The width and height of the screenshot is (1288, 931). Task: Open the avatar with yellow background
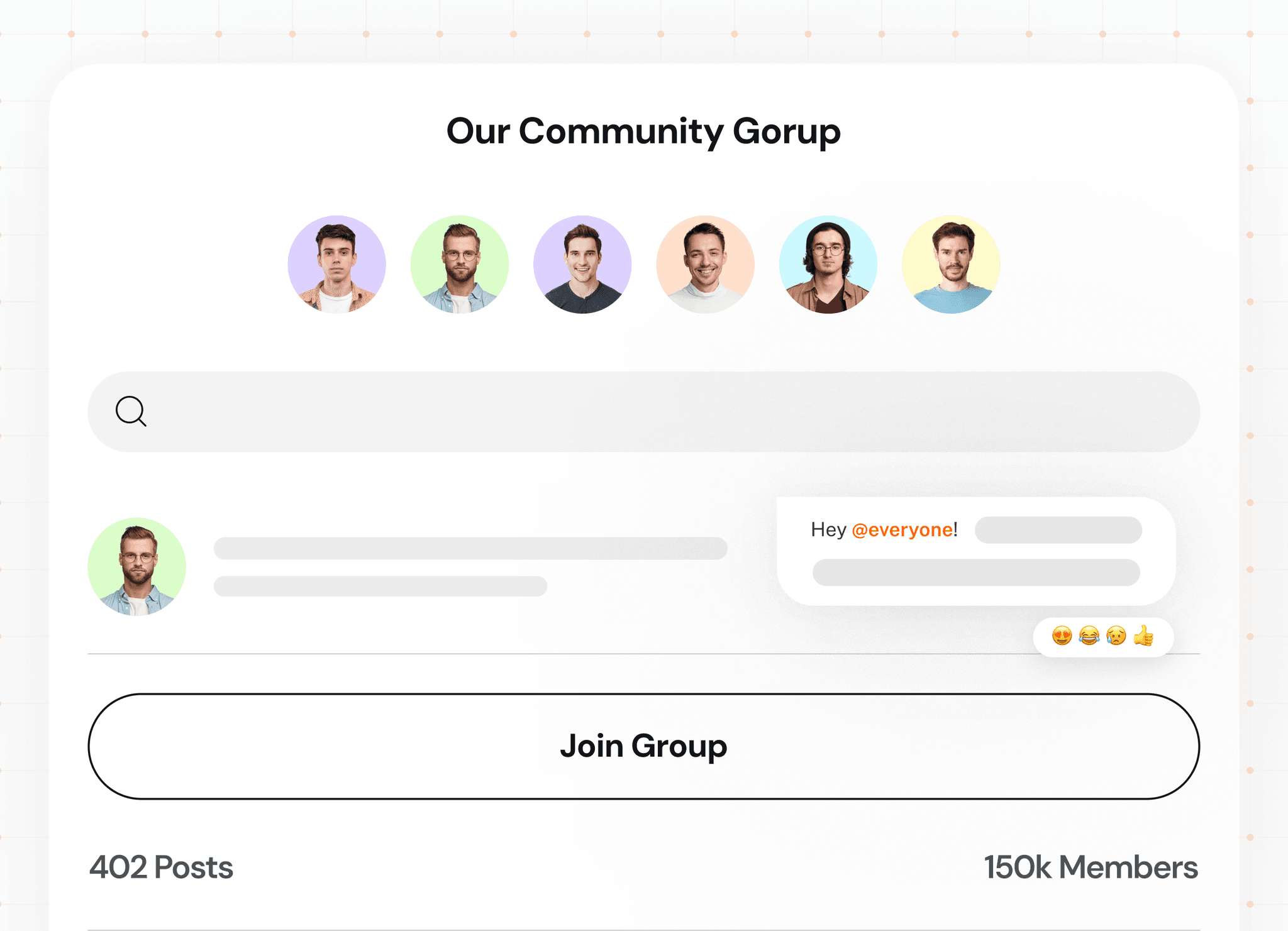[x=951, y=265]
